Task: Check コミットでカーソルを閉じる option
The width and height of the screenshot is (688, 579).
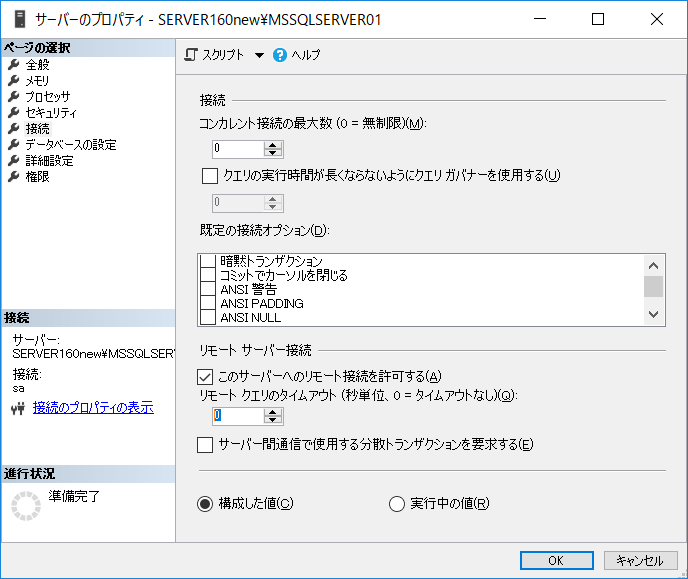Action: [208, 275]
